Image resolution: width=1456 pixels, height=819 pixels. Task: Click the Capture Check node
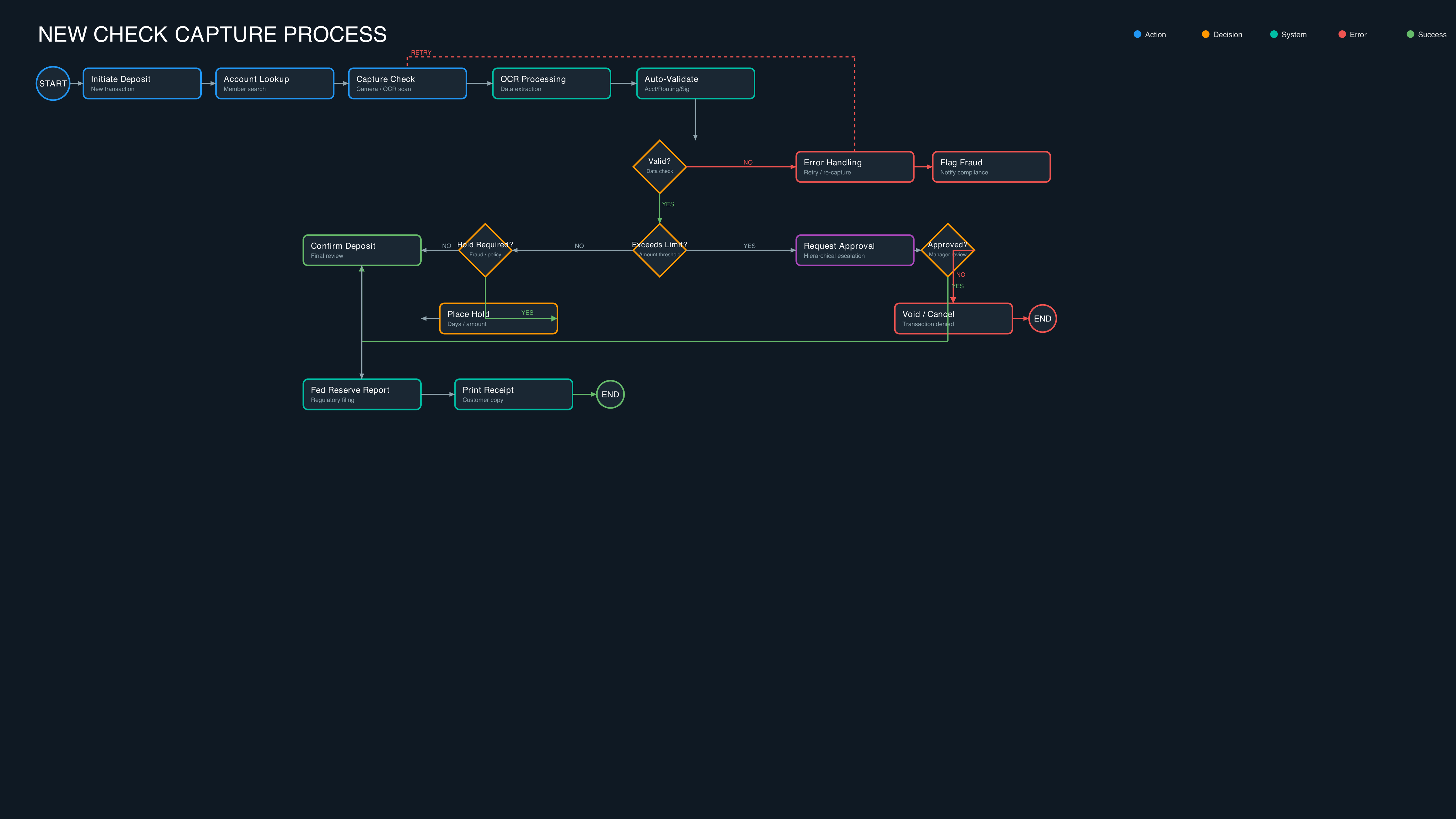[407, 83]
